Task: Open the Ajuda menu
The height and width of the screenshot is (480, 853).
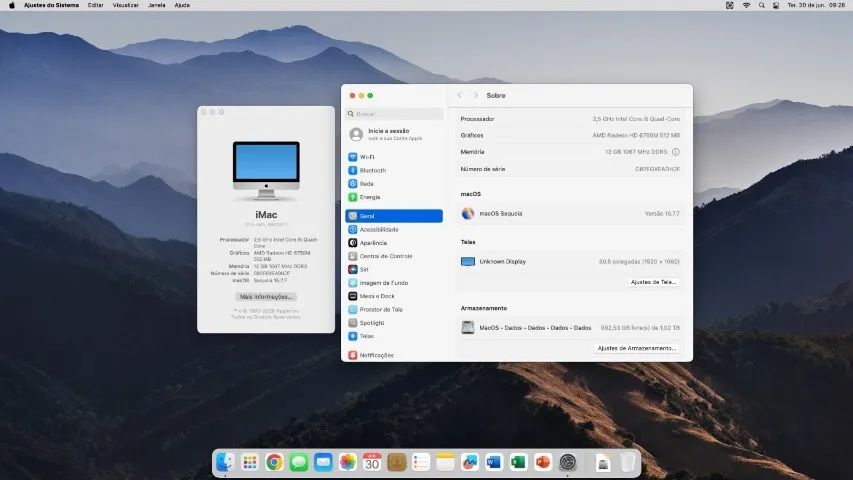Action: (182, 5)
